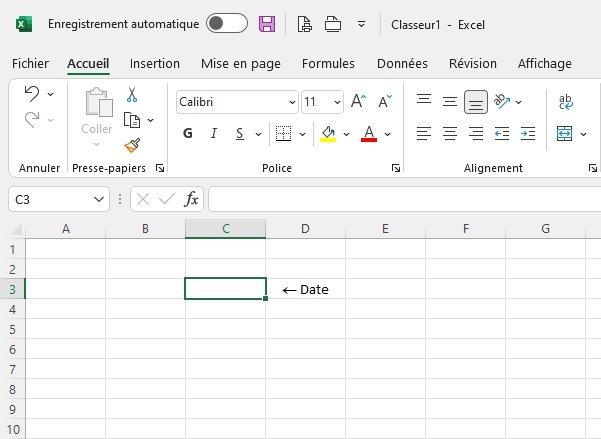
Task: Click the increase font size icon
Action: [358, 102]
